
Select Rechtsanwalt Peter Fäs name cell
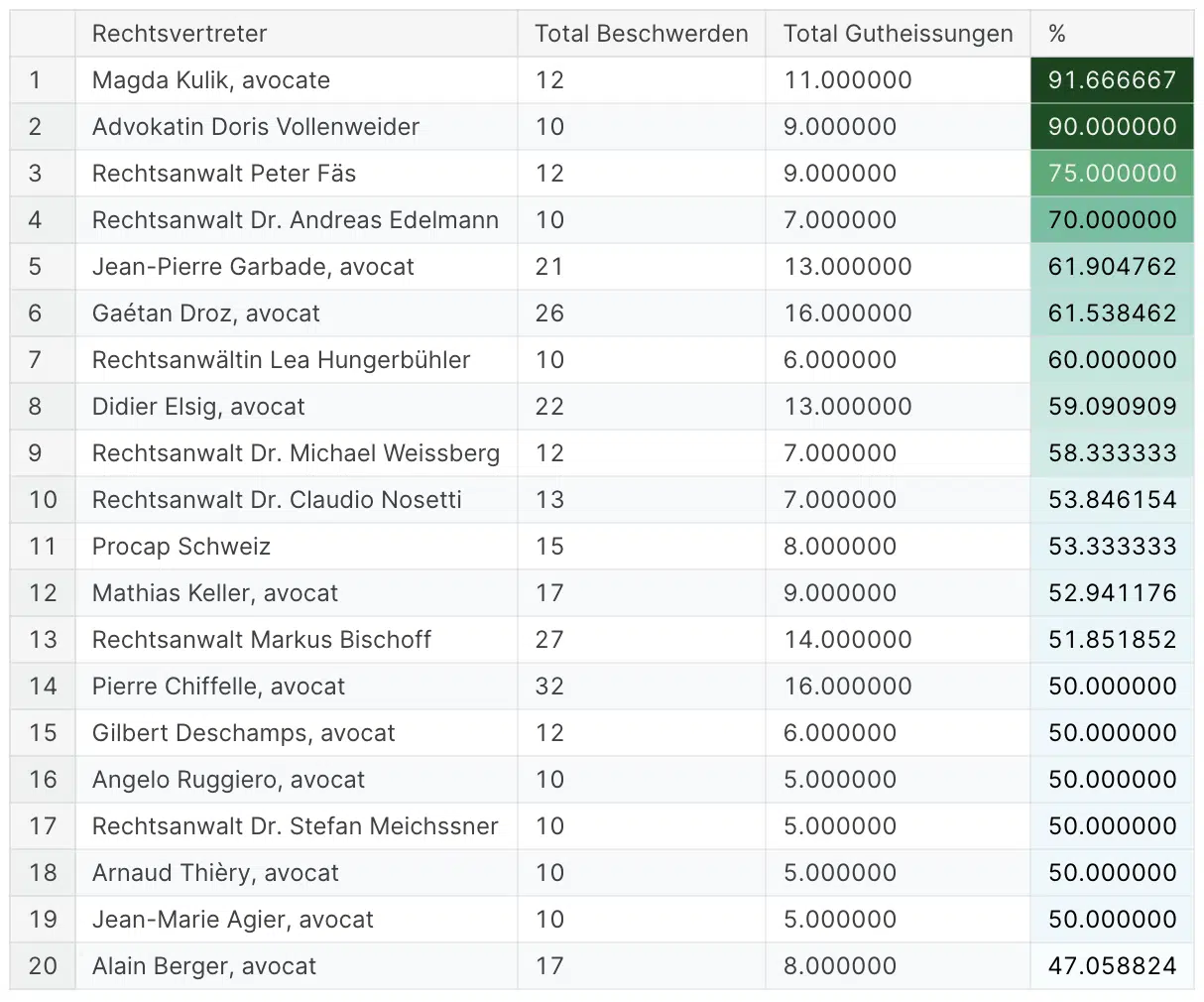(x=224, y=174)
